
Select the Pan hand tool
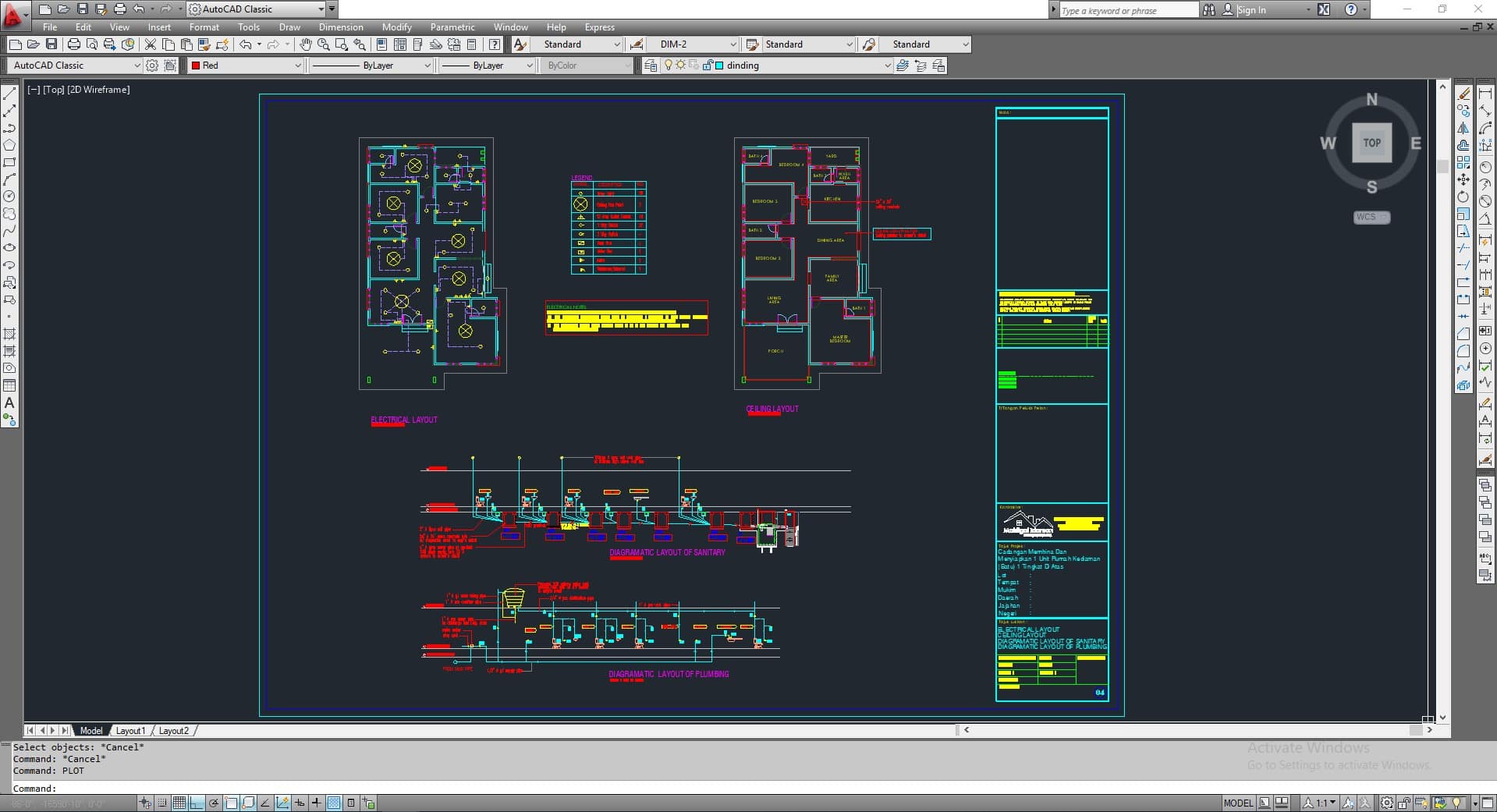tap(305, 44)
